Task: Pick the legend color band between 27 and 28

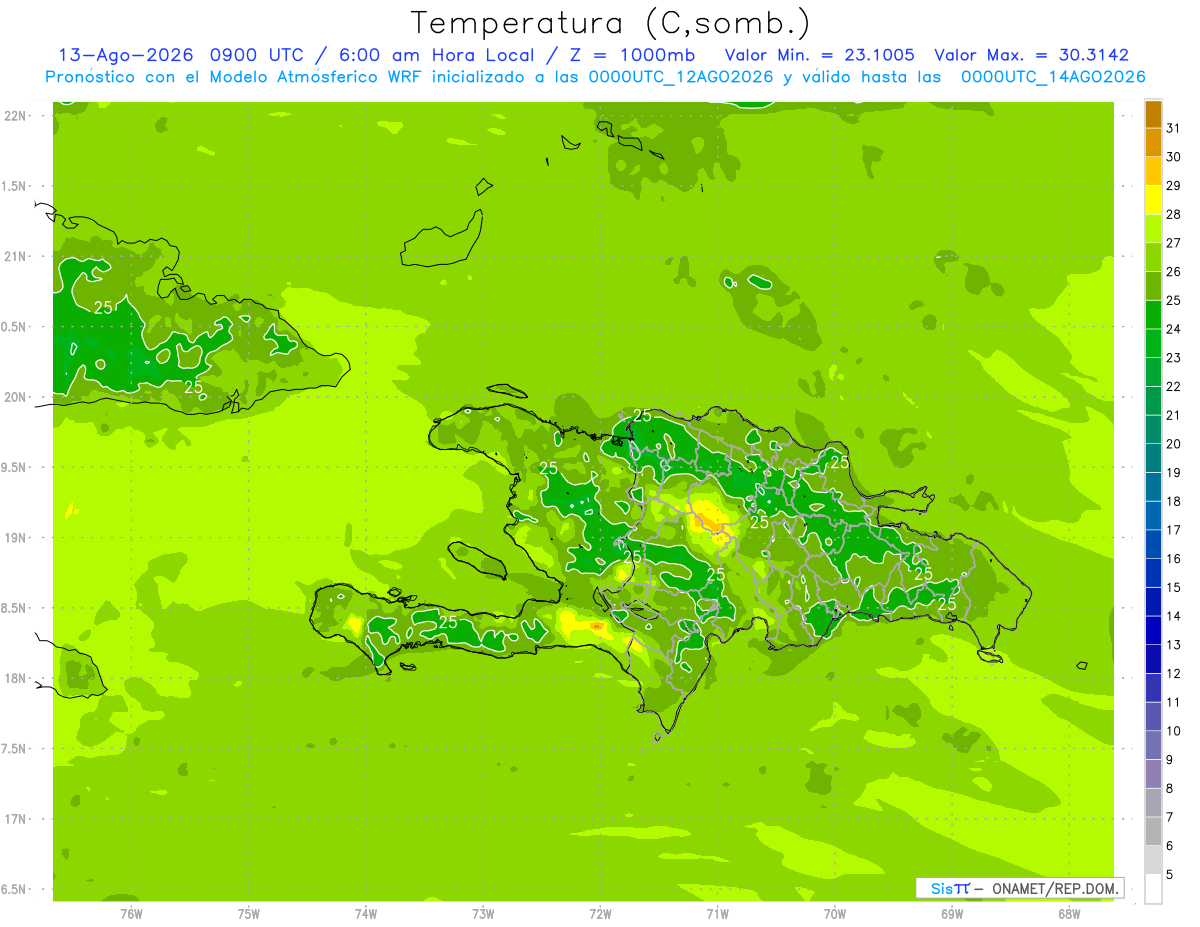Action: (x=1153, y=229)
